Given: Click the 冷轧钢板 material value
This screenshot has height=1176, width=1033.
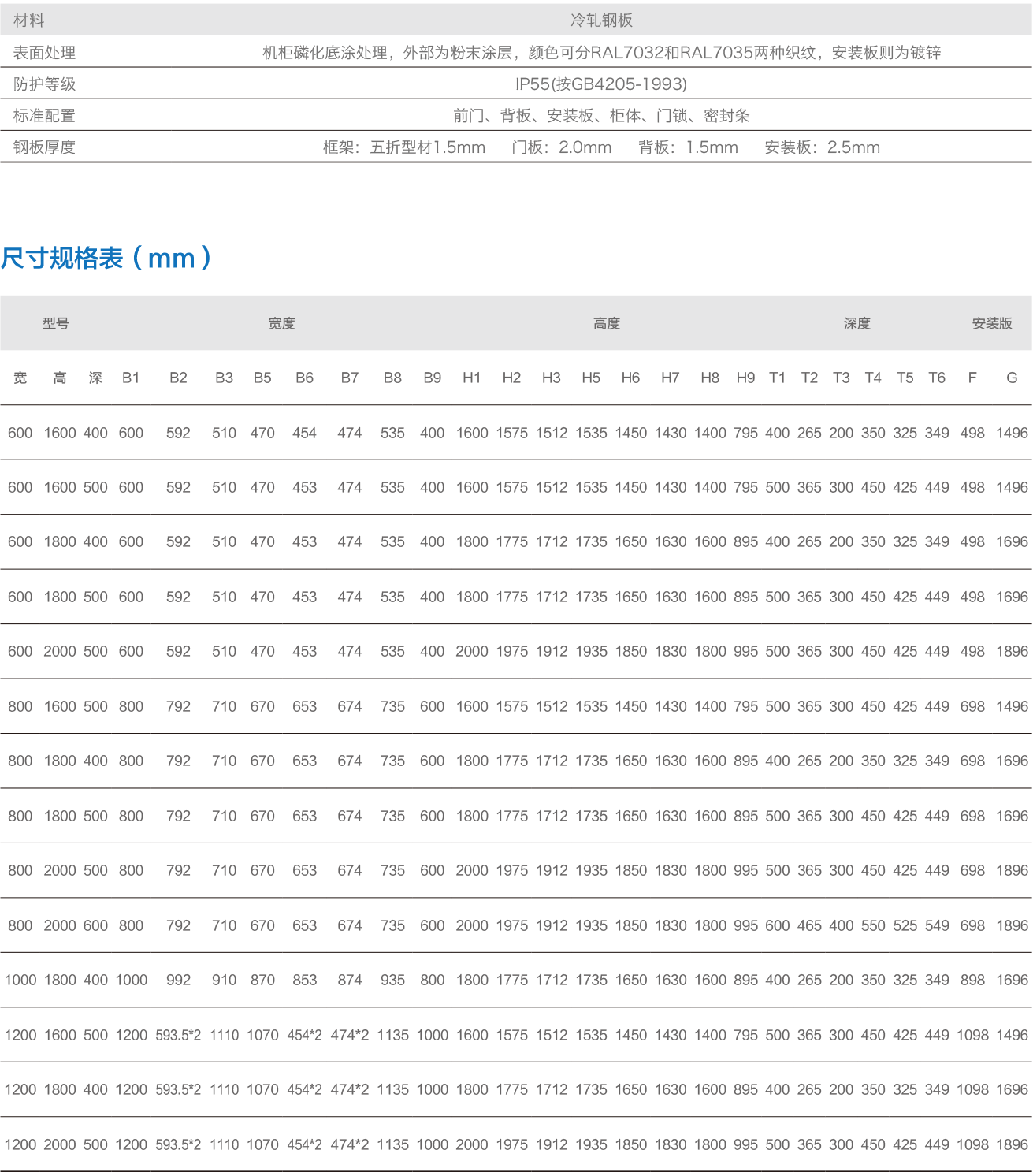Looking at the screenshot, I should pyautogui.click(x=601, y=20).
